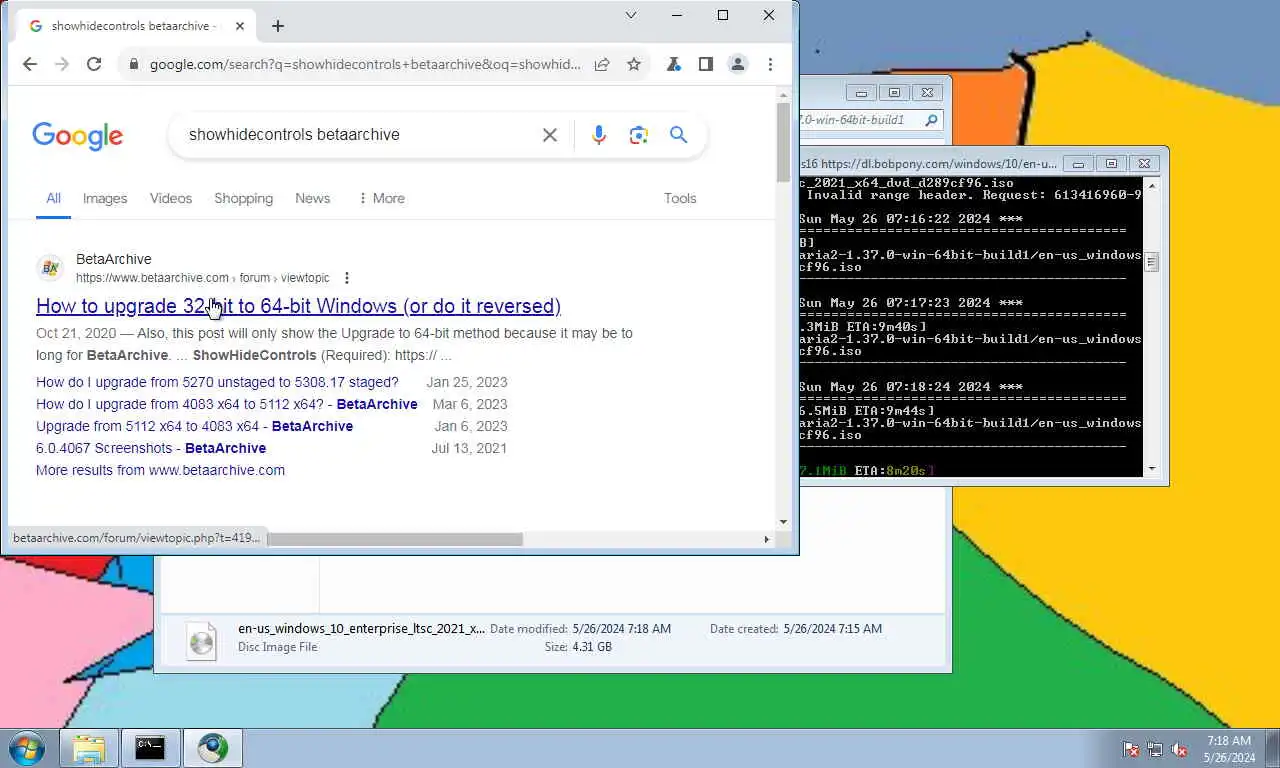Open How to upgrade 32-bit to 64-bit result

click(x=298, y=306)
